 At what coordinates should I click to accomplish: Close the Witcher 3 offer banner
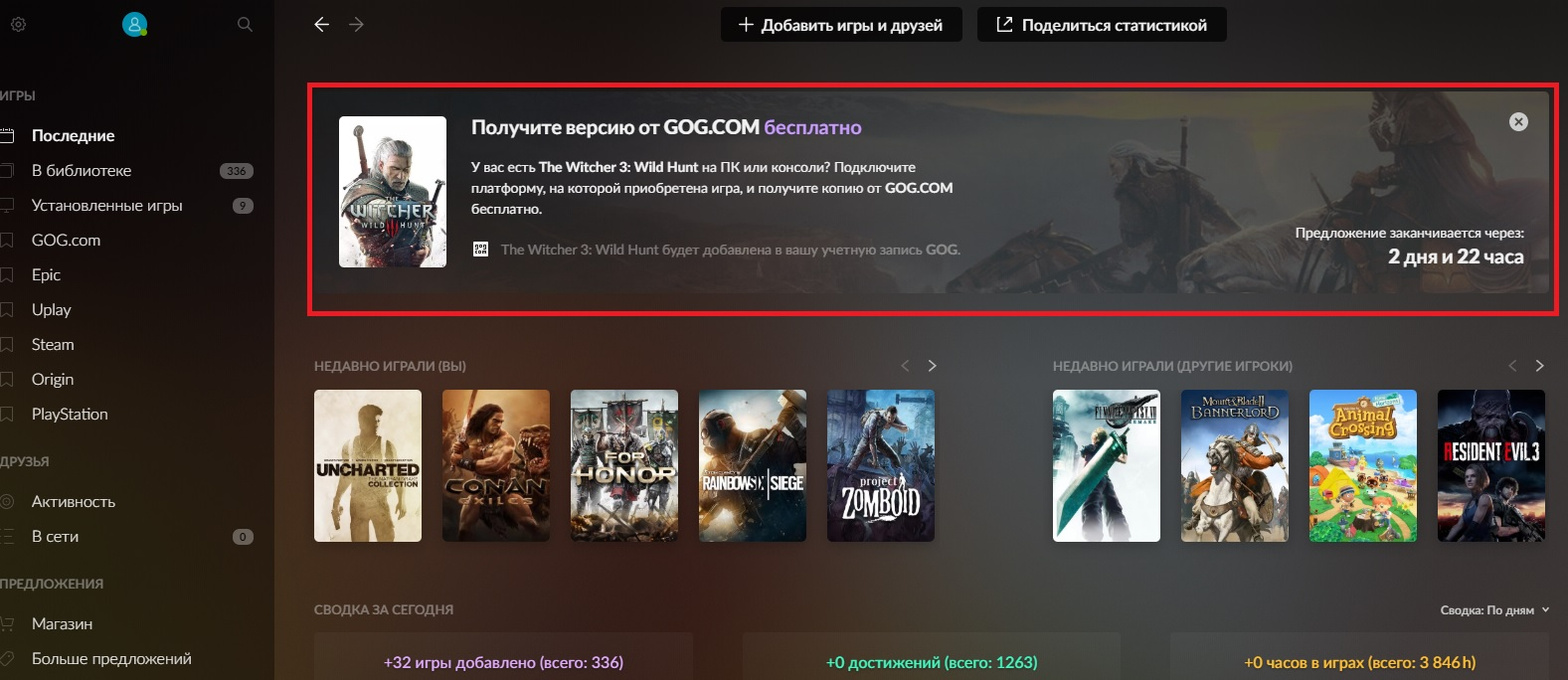coord(1518,121)
